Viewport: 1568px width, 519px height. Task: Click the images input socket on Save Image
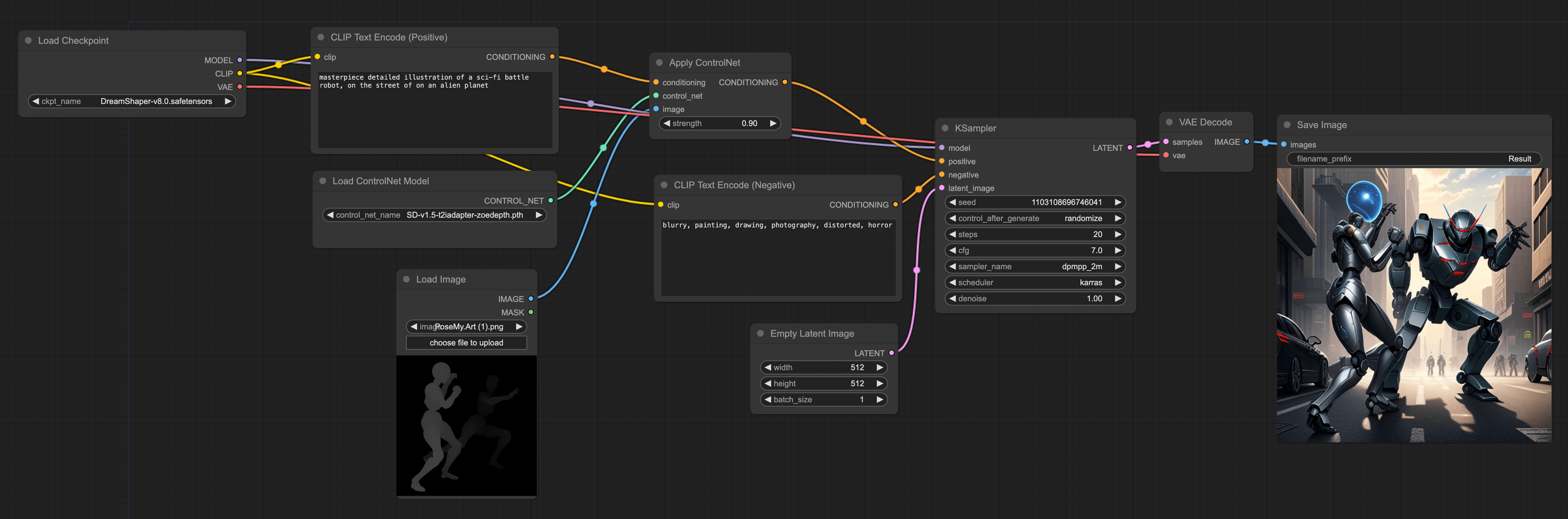click(1284, 145)
